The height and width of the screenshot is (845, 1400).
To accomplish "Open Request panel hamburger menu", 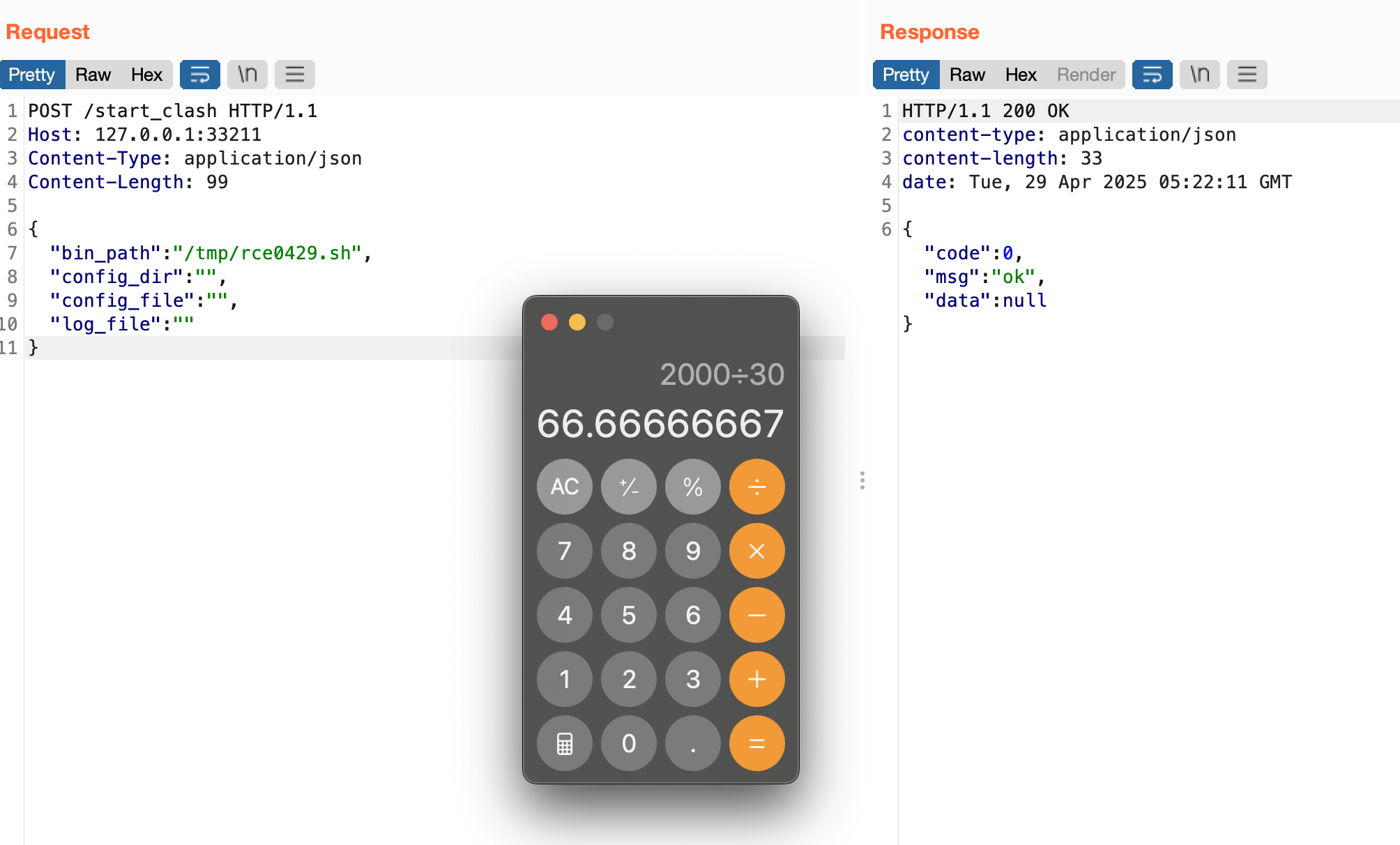I will pos(295,75).
